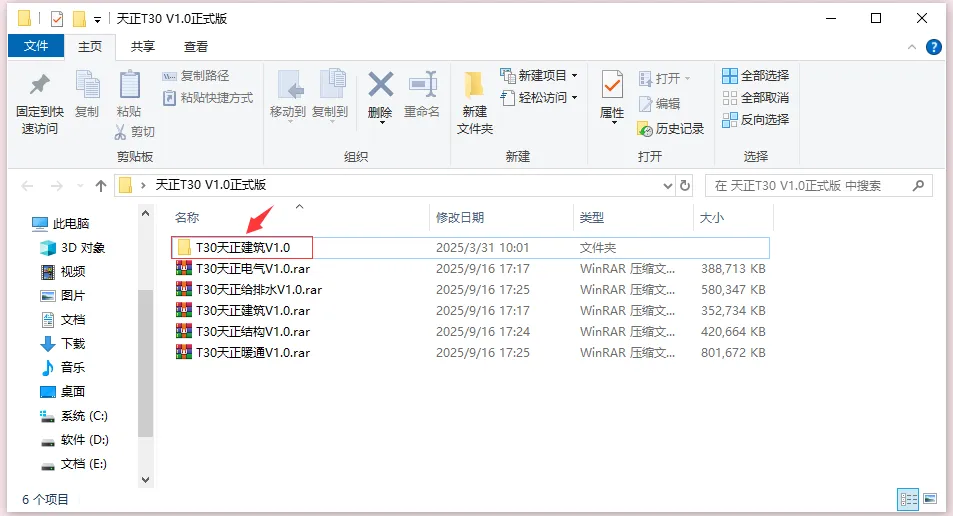Screen dimensions: 953x516
Task: Select Paste shortcut in ribbon
Action: click(208, 98)
